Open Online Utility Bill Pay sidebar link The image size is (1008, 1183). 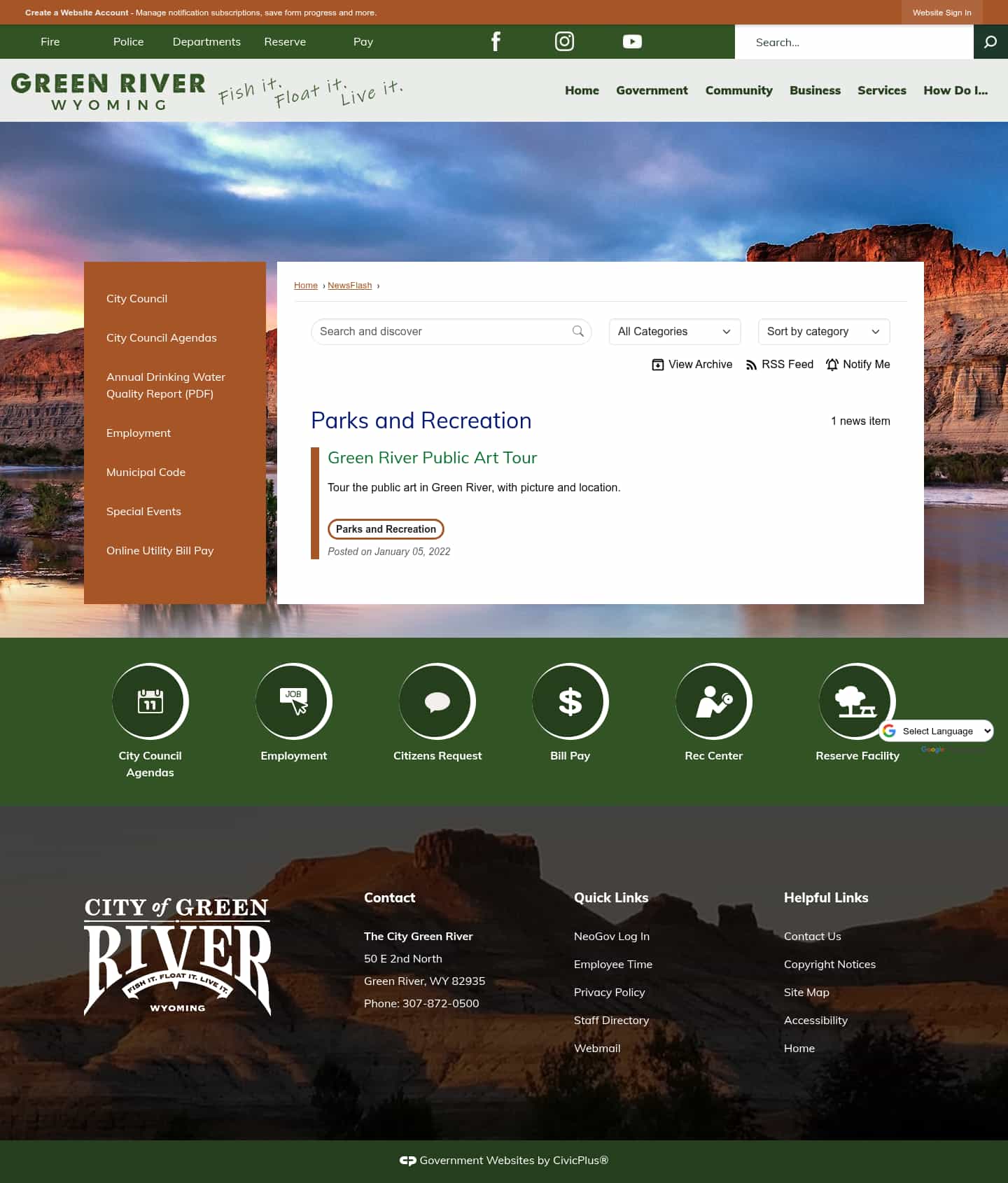click(160, 551)
